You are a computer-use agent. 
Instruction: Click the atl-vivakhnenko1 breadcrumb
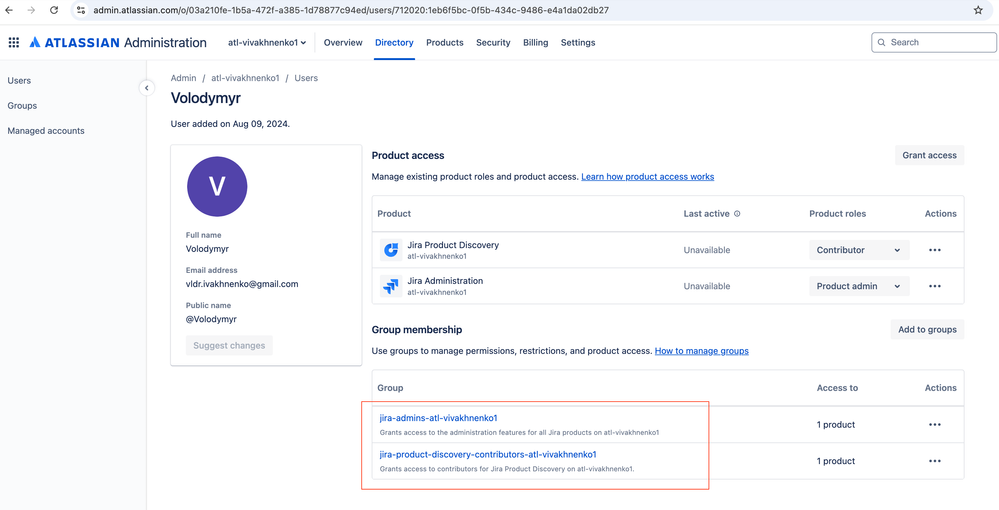245,78
